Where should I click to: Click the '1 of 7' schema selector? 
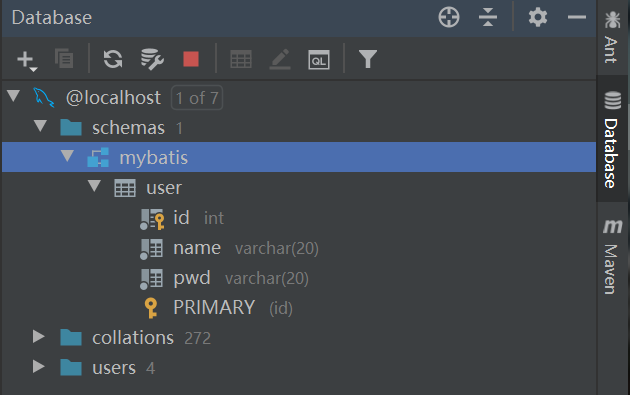click(197, 98)
